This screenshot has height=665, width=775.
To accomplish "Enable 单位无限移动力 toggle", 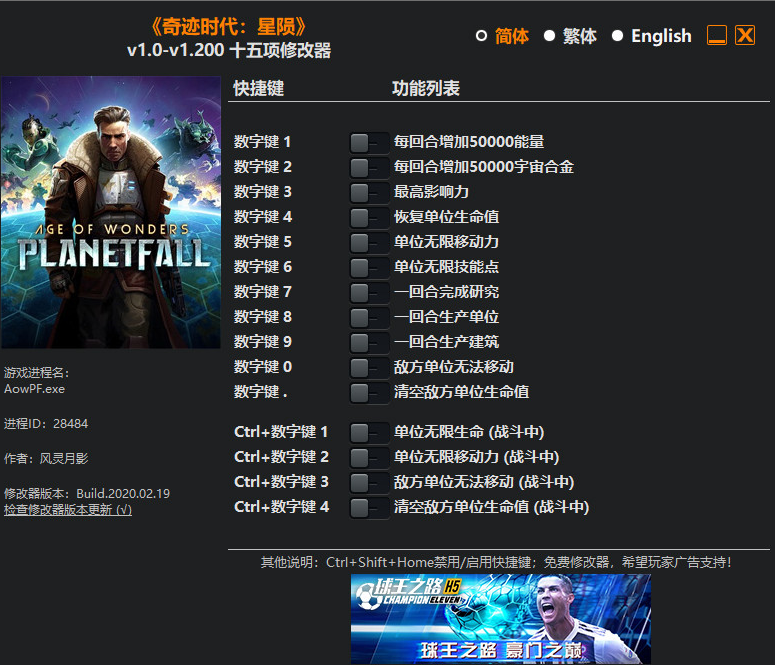I will pos(369,243).
